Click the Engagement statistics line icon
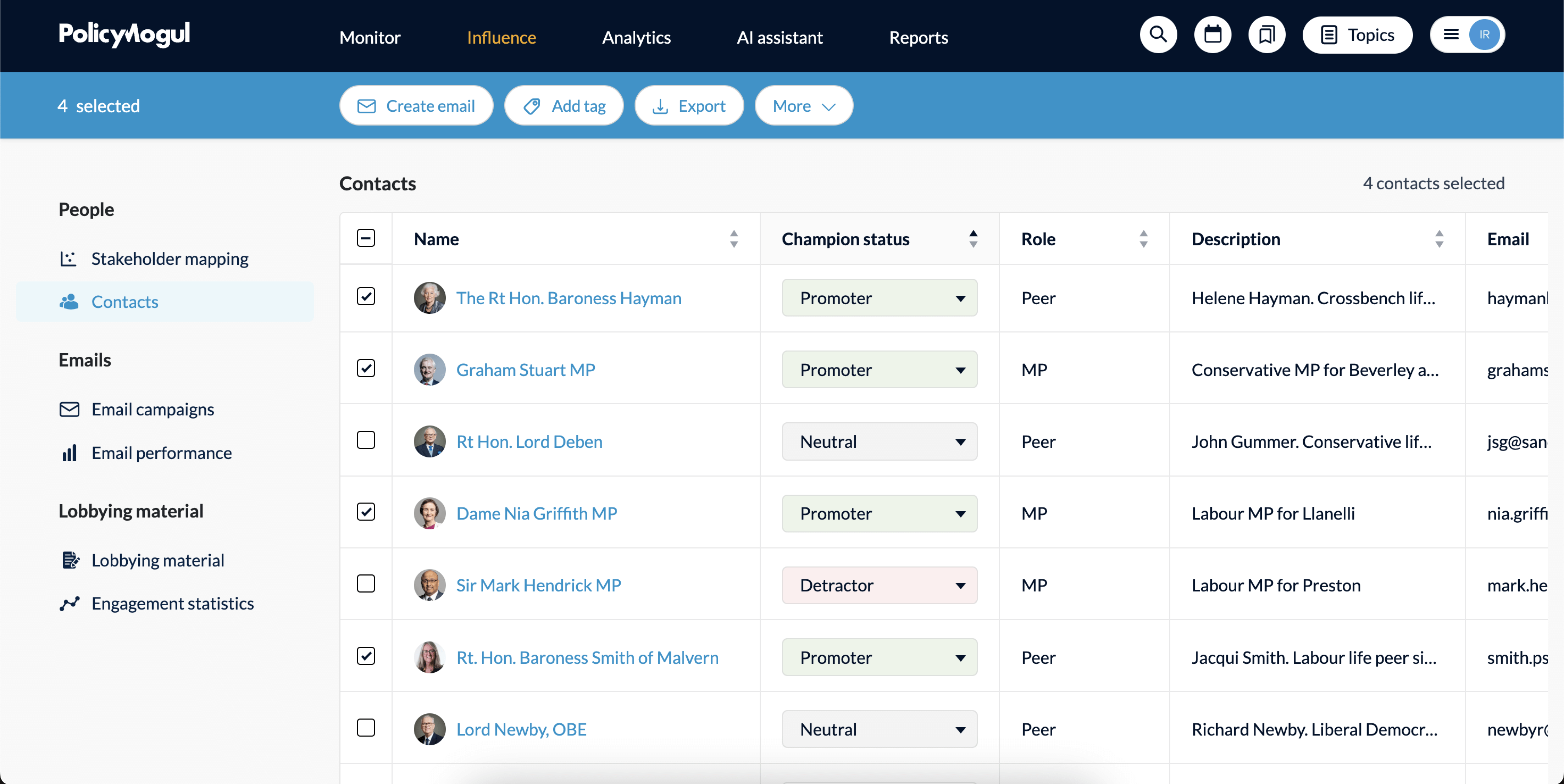This screenshot has height=784, width=1564. (69, 603)
